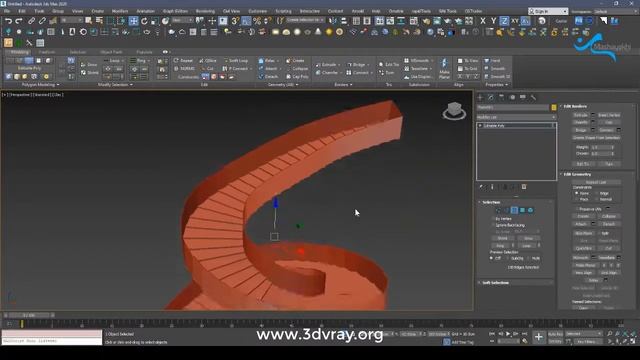This screenshot has height=360, width=640.
Task: Click the Collapse button in Edit Geometry
Action: [x=609, y=216]
